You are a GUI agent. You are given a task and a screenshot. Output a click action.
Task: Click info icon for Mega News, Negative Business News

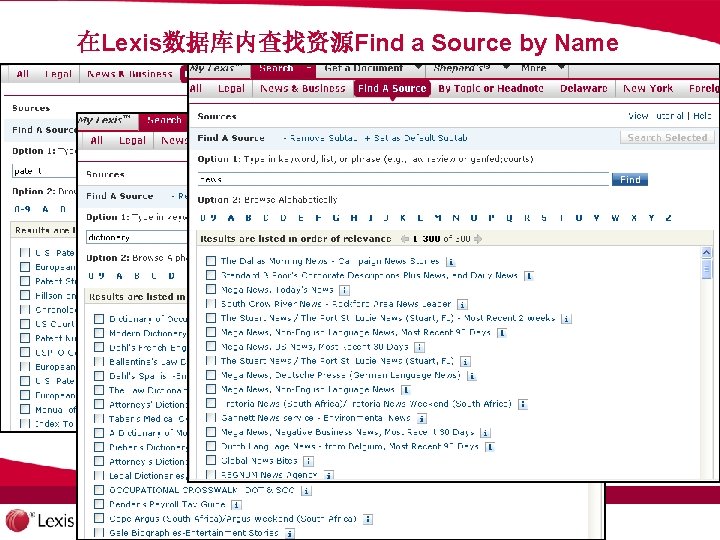485,433
